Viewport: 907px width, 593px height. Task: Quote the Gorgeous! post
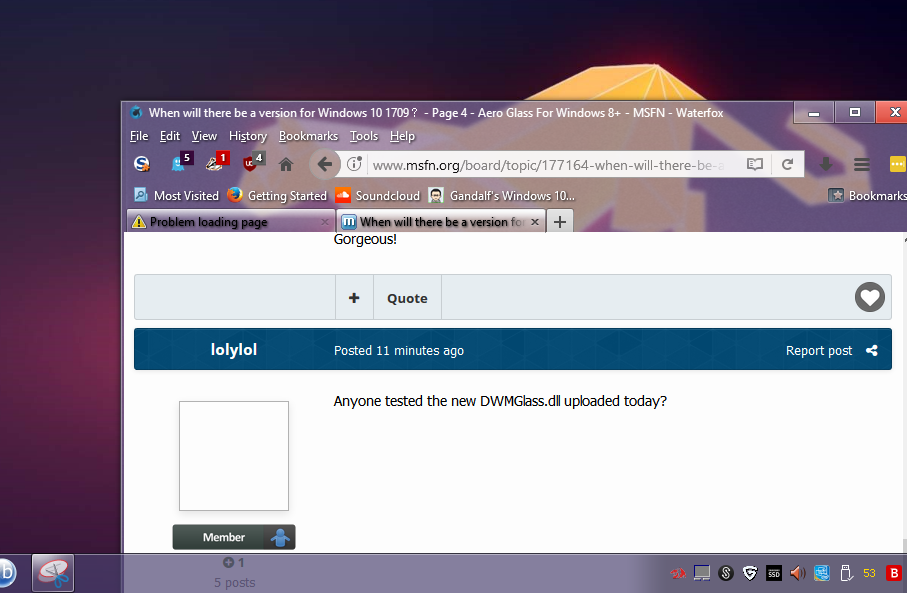[407, 298]
